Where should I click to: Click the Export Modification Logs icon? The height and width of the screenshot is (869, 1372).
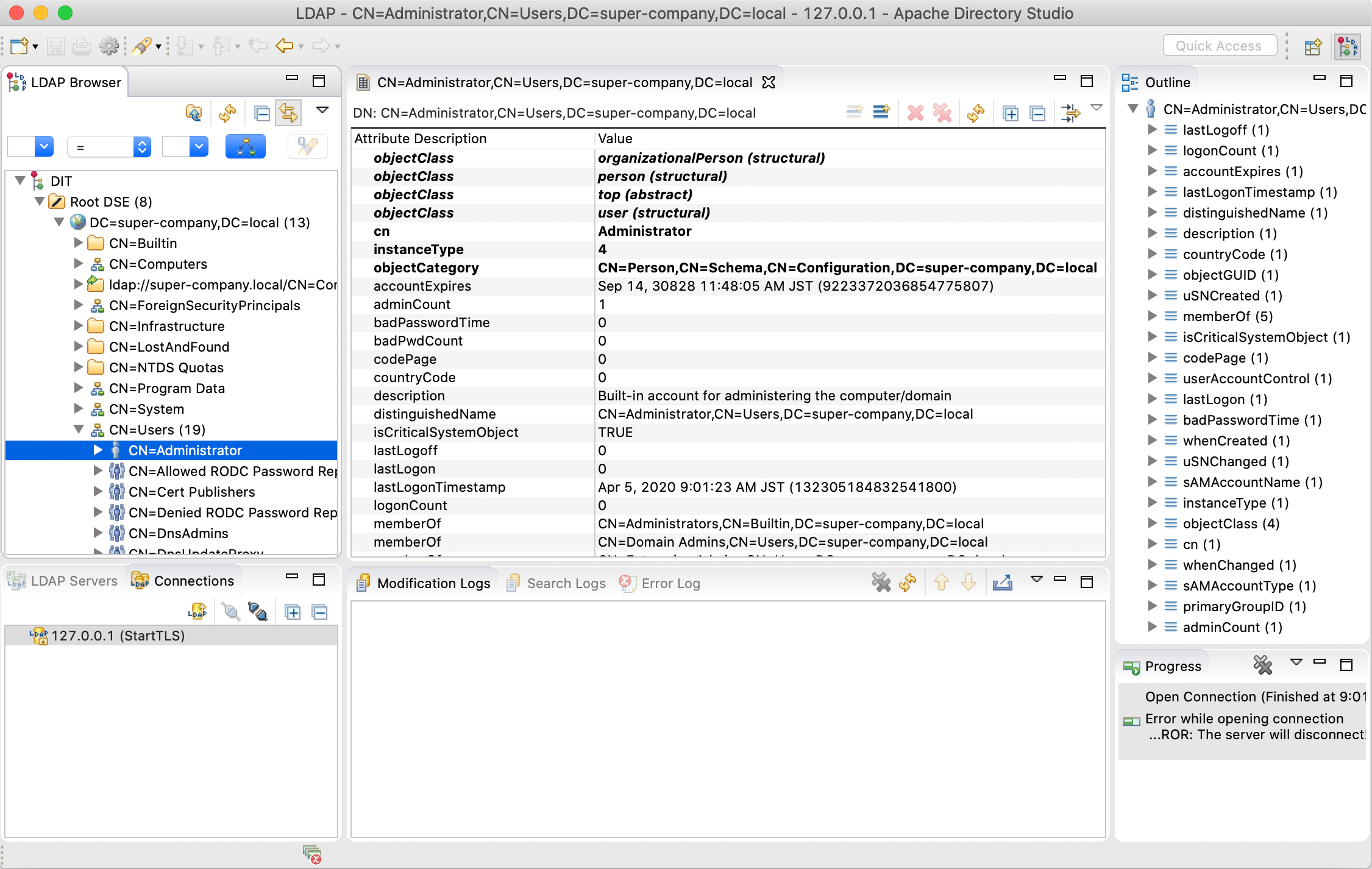pos(1003,583)
